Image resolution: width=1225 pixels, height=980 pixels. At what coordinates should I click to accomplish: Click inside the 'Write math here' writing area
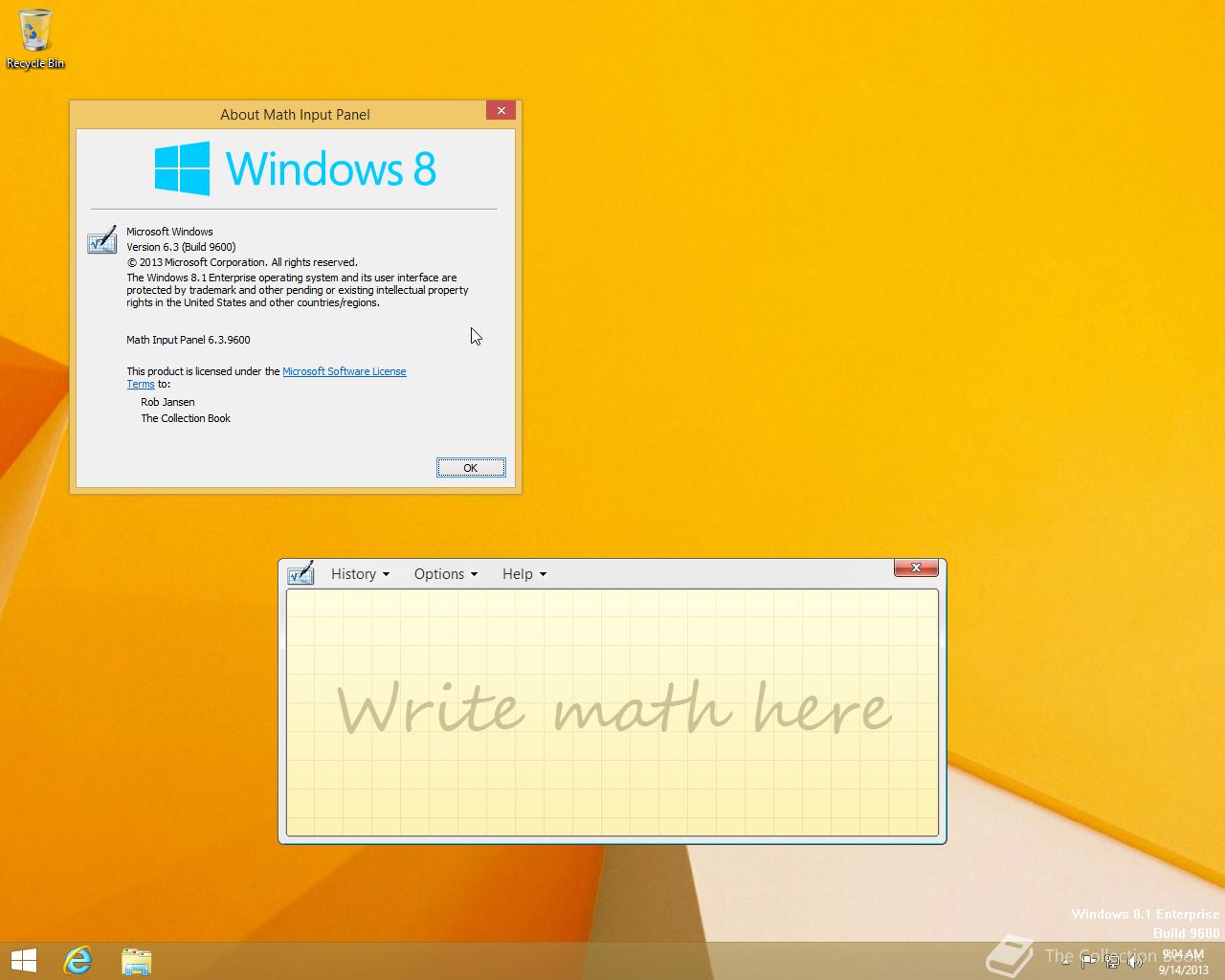612,713
